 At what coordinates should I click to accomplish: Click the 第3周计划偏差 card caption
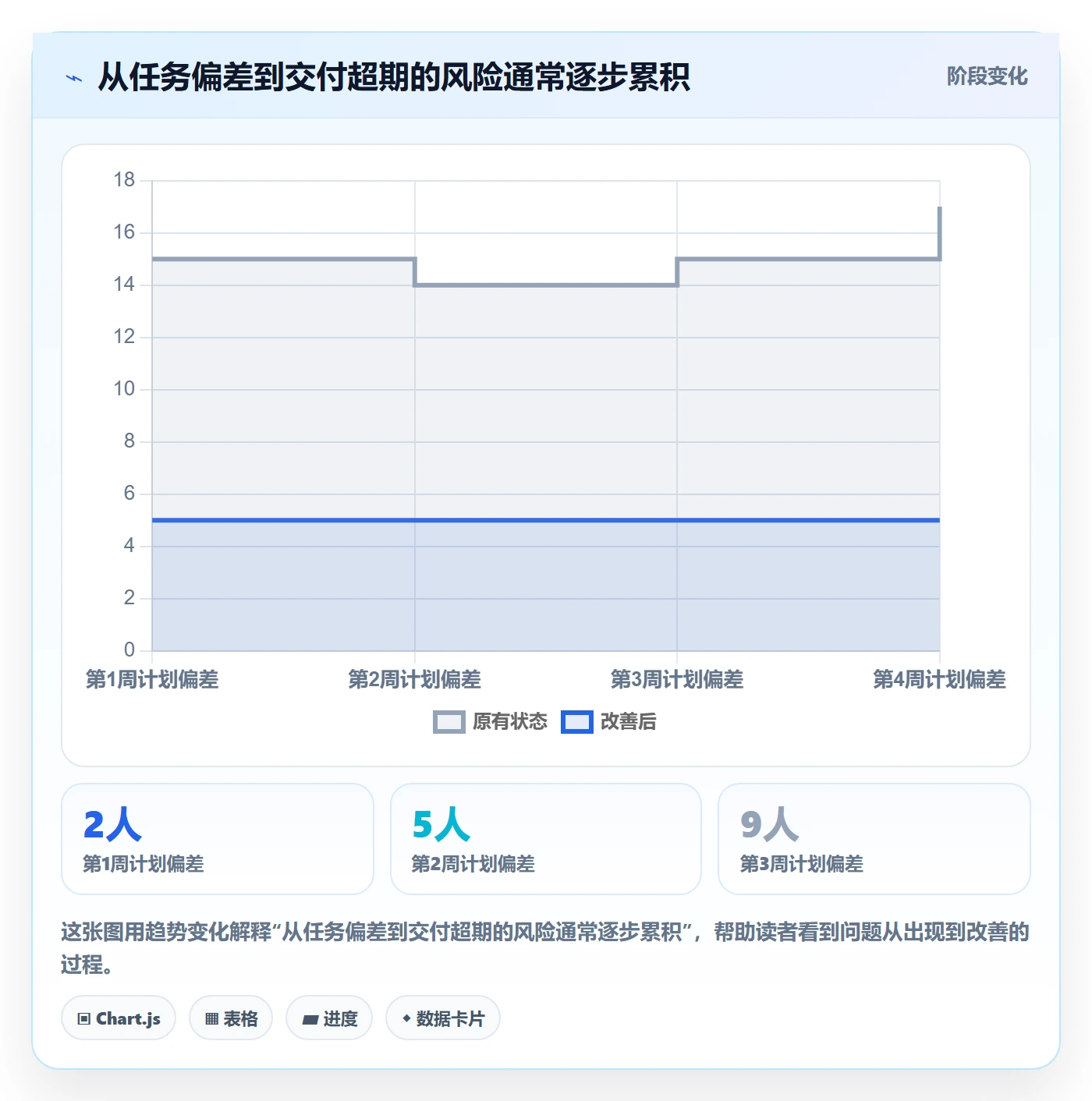(x=802, y=864)
